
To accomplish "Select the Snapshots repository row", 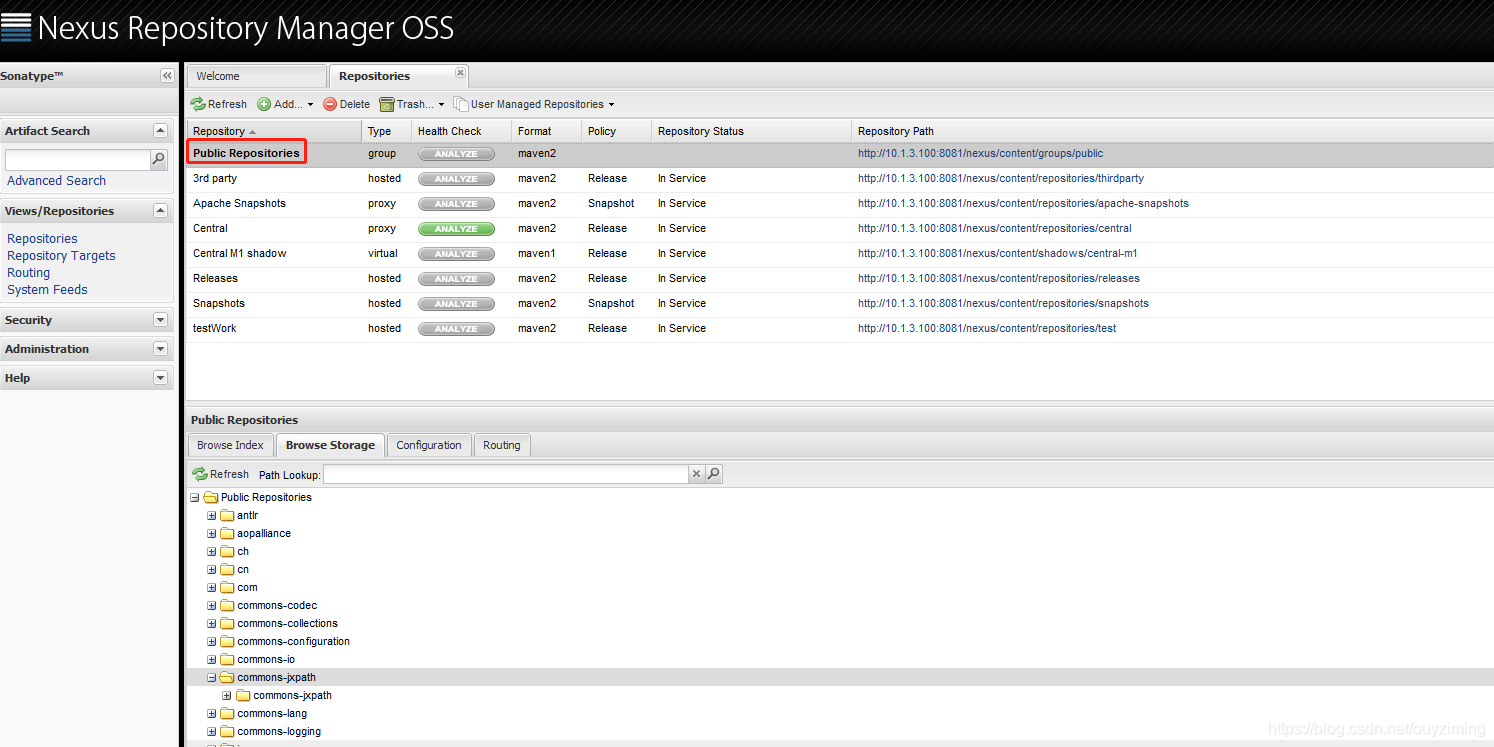I will 840,304.
